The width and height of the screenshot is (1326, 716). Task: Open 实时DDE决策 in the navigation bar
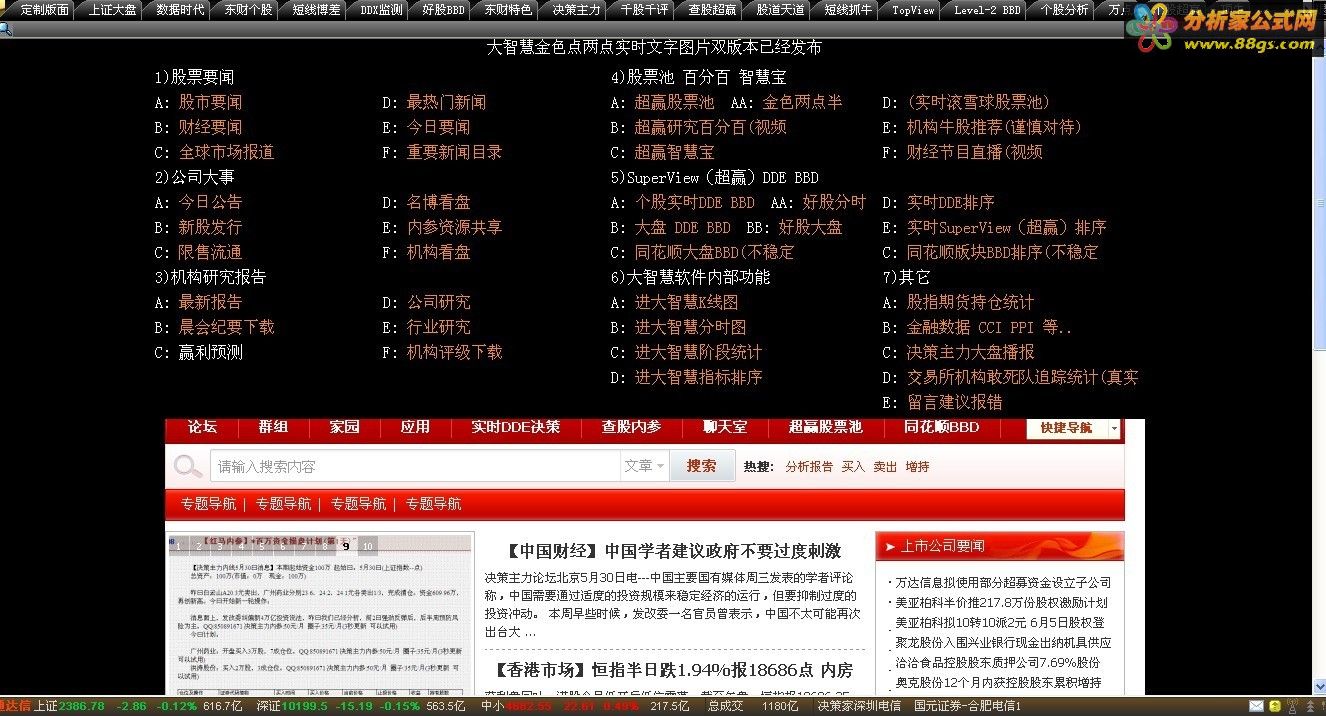click(x=515, y=427)
